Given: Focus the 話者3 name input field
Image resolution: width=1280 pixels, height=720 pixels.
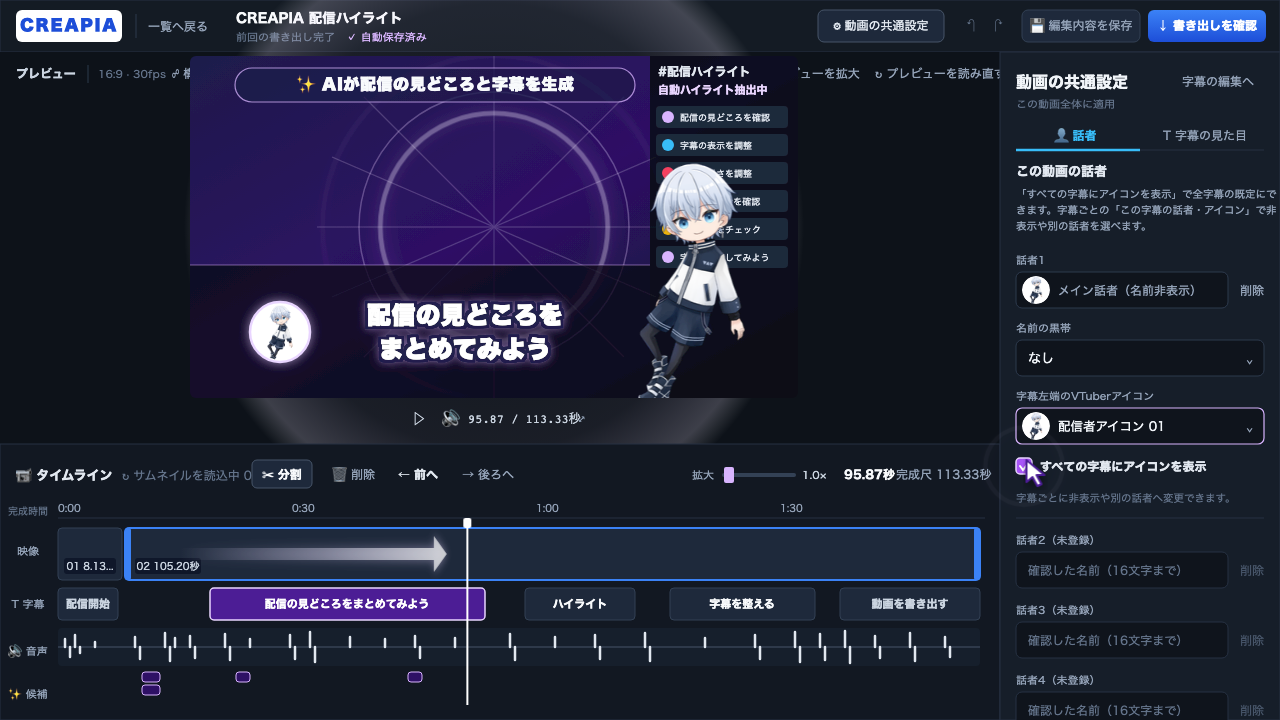Looking at the screenshot, I should (1122, 640).
